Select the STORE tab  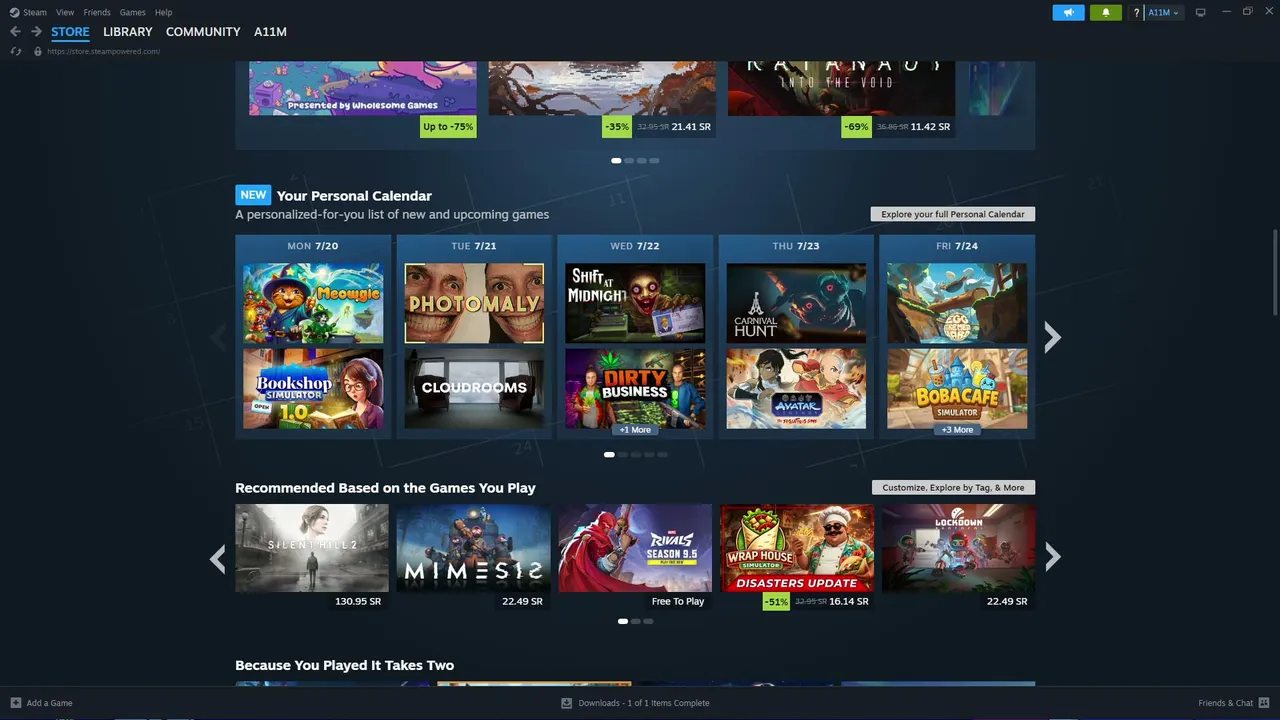tap(70, 32)
